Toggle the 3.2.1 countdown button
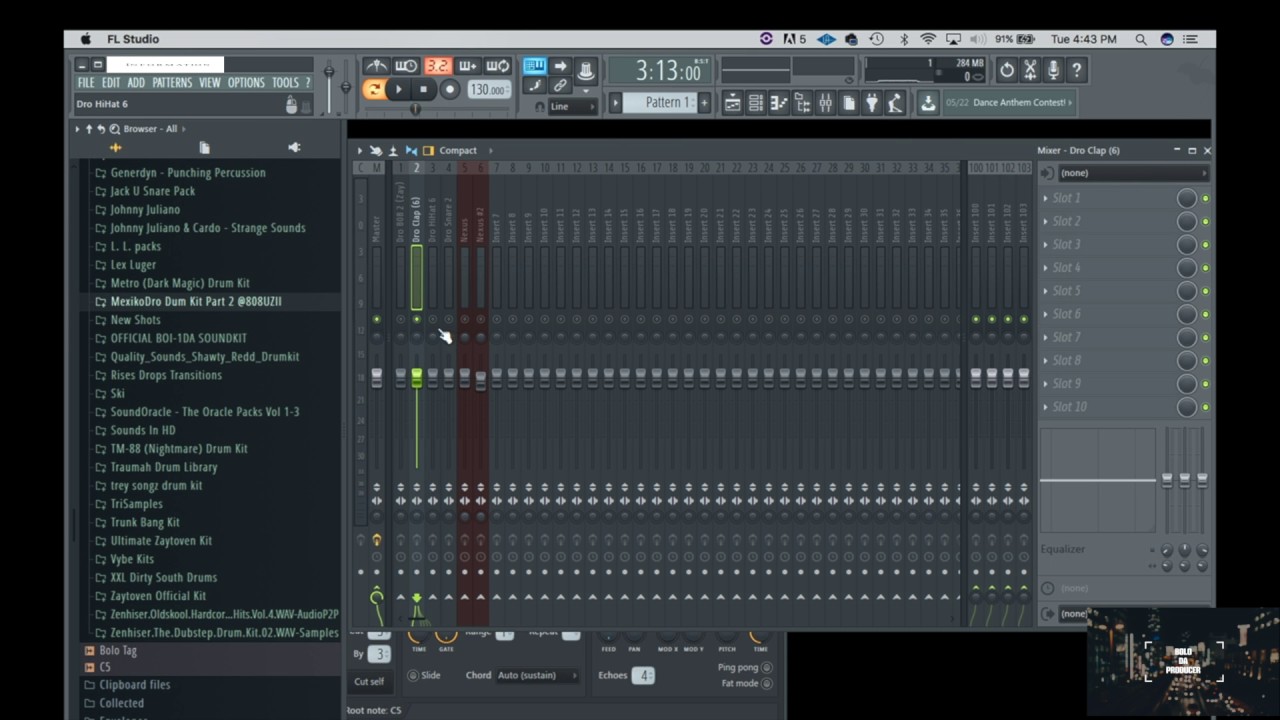The height and width of the screenshot is (720, 1280). coord(437,66)
